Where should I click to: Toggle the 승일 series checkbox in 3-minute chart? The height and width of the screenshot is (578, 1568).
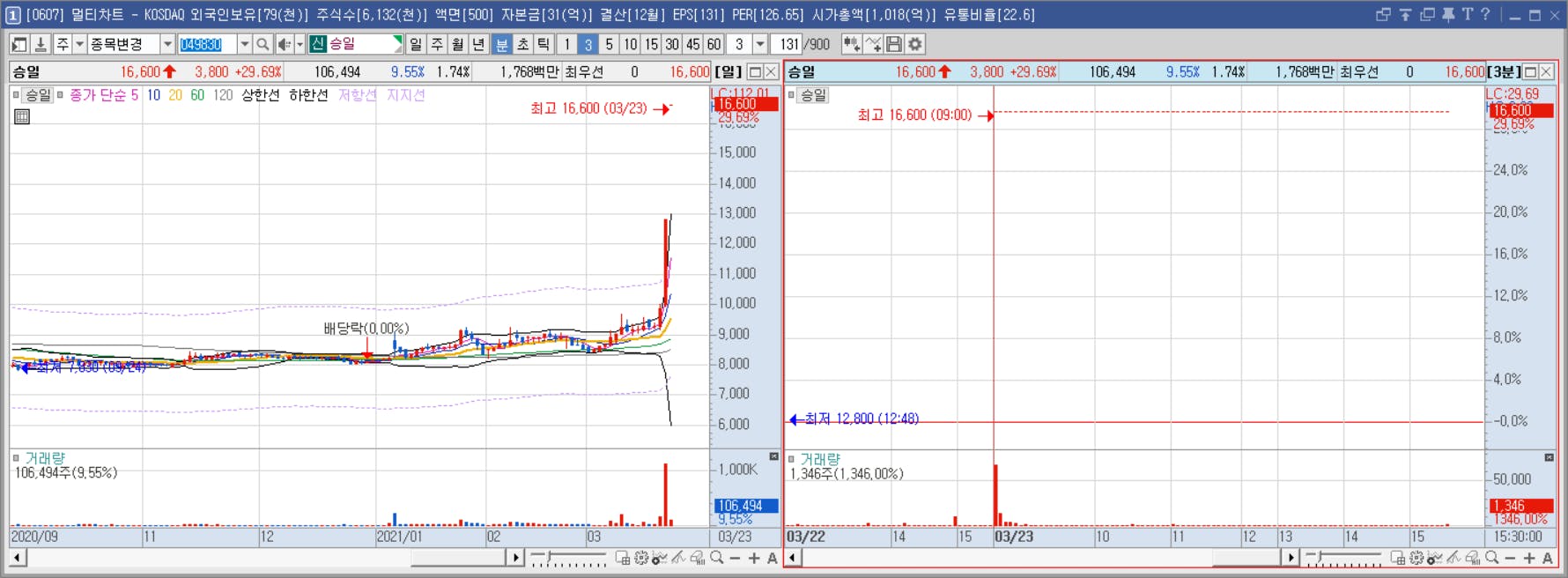791,94
